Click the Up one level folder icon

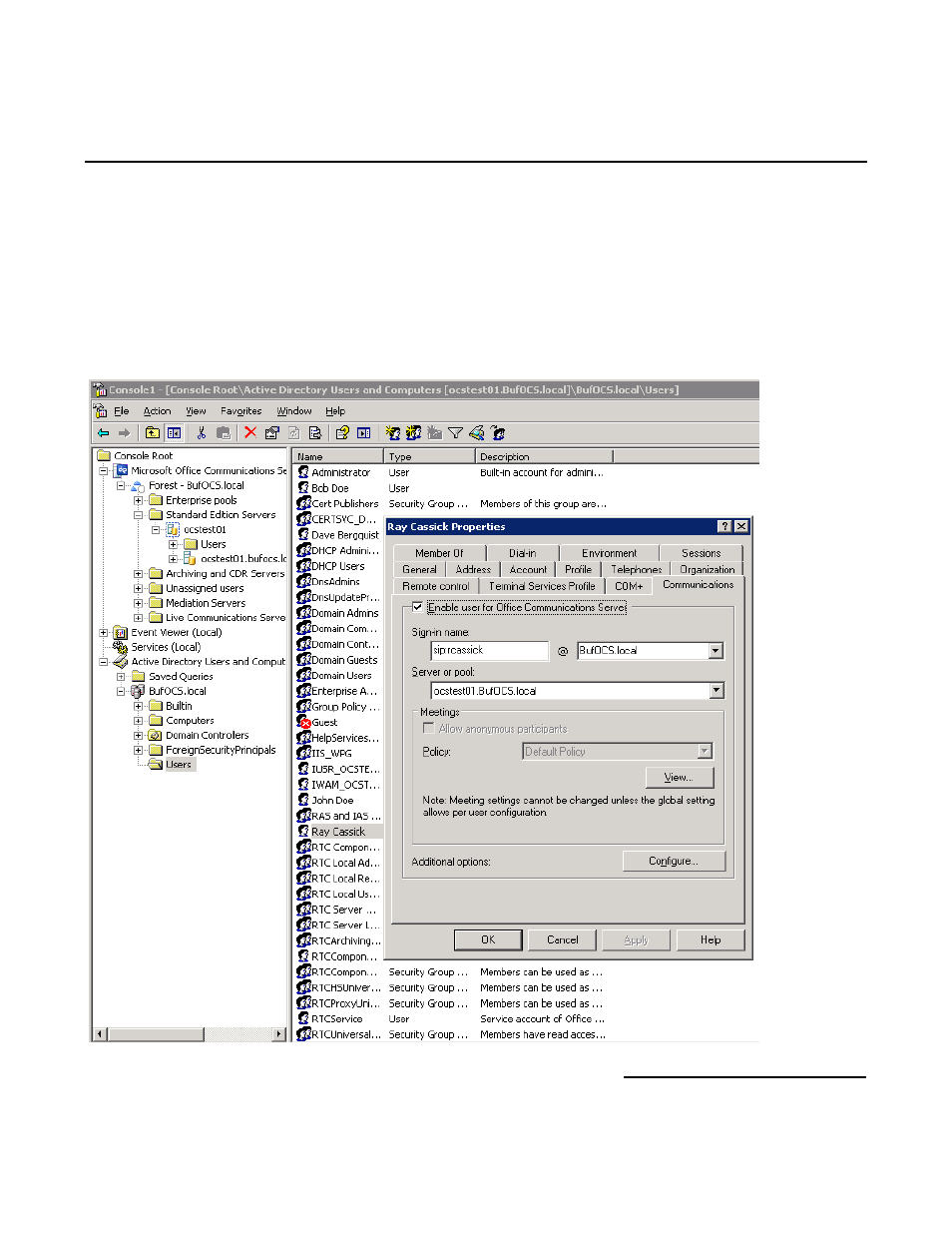tap(153, 433)
